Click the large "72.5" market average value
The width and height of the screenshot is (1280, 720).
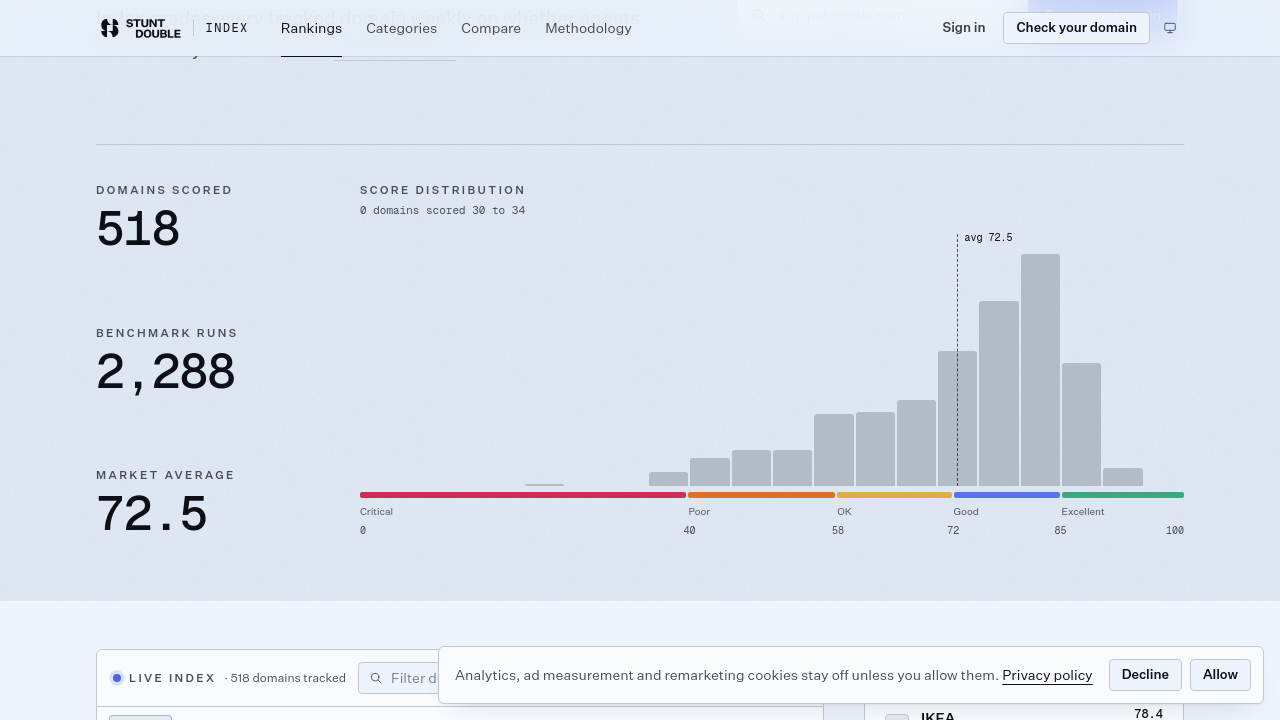click(151, 515)
